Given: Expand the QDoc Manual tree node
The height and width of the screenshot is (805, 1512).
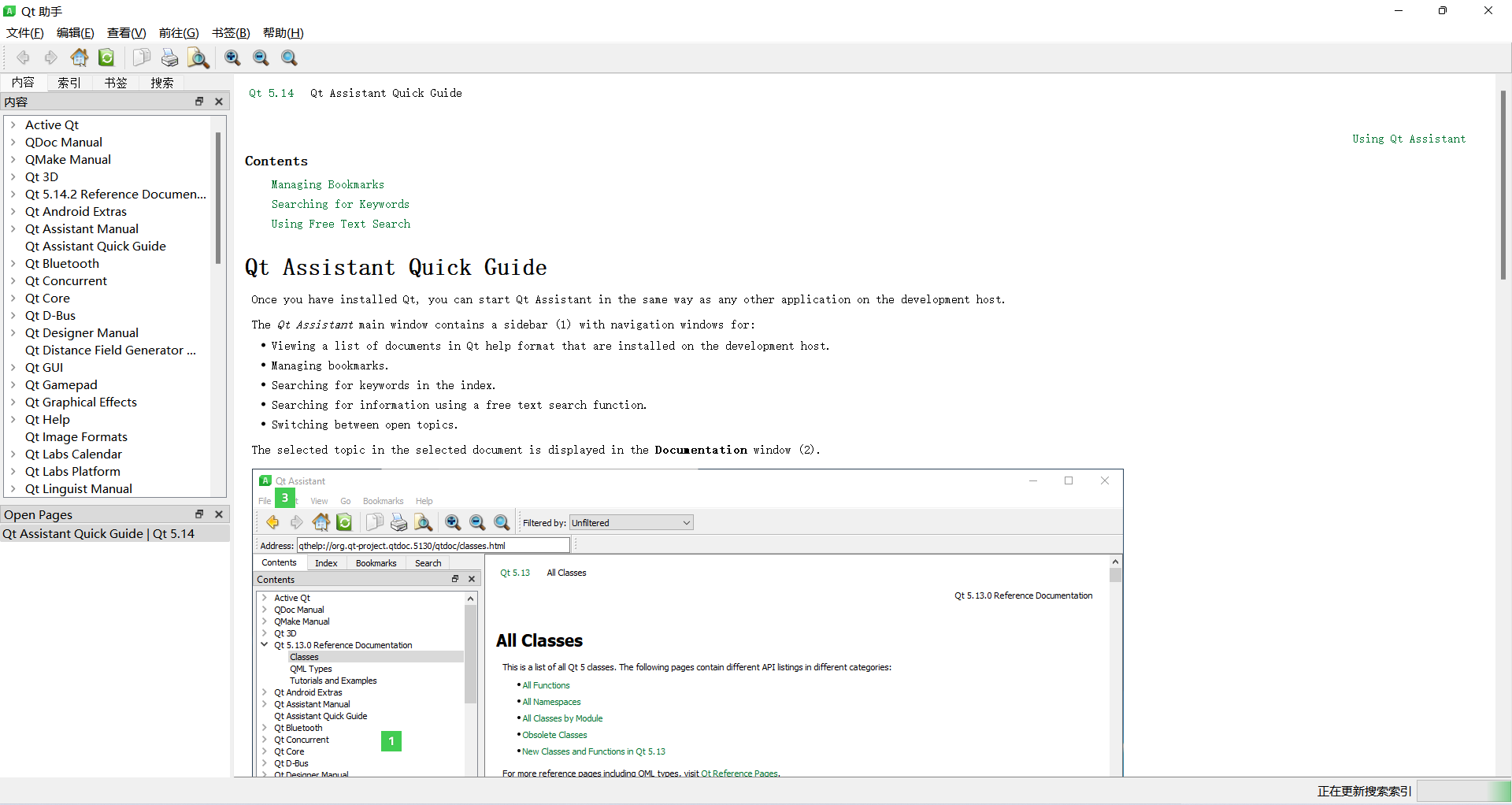Looking at the screenshot, I should [x=13, y=142].
